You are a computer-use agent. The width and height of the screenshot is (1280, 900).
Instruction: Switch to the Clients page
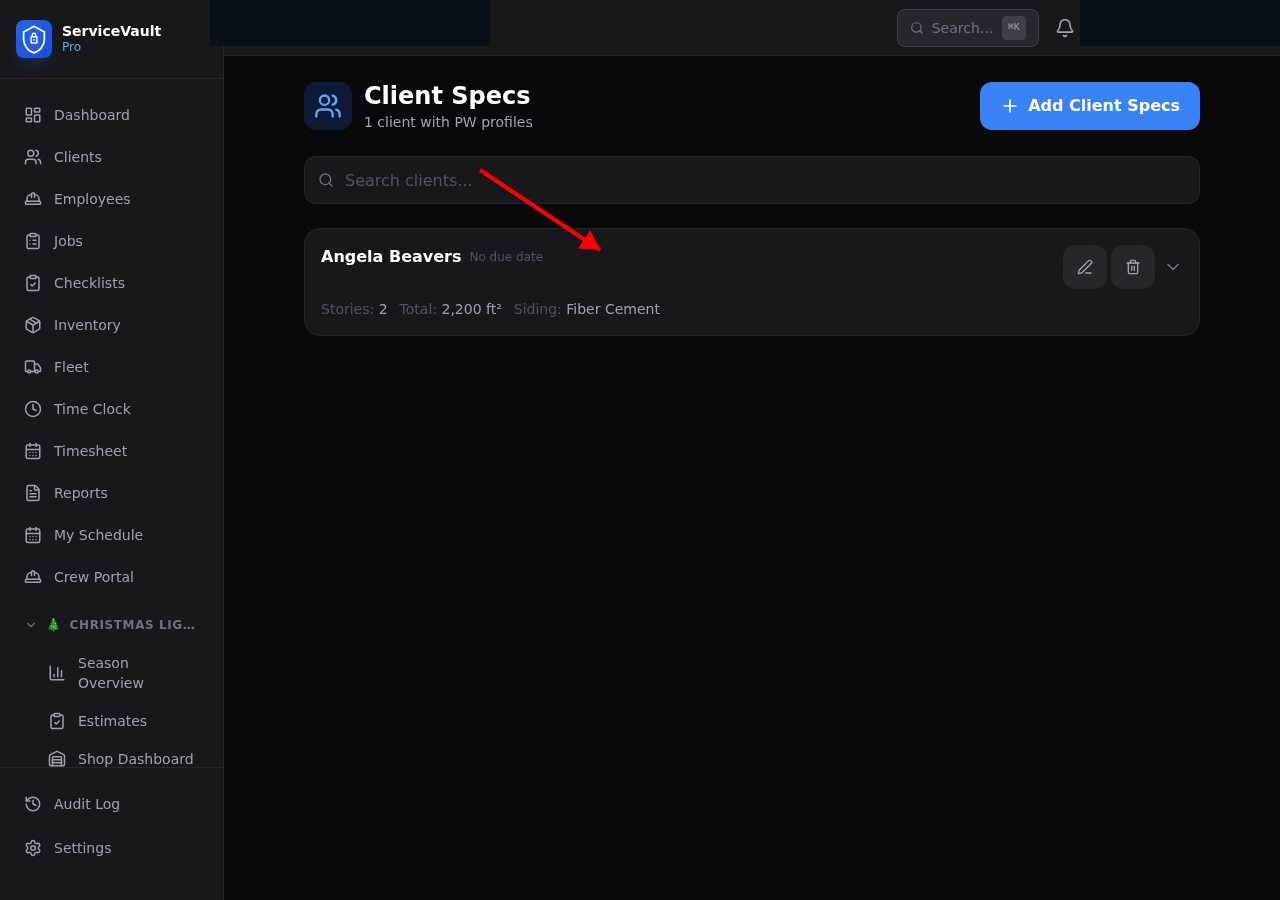pos(77,156)
